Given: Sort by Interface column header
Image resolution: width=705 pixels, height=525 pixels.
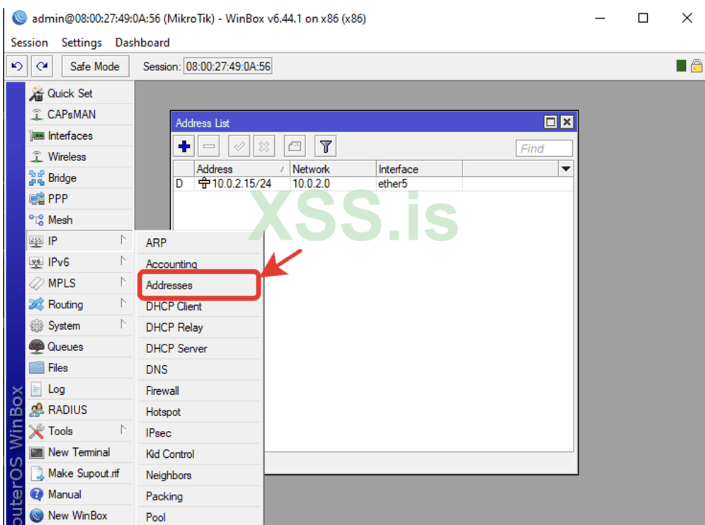Looking at the screenshot, I should pyautogui.click(x=419, y=169).
